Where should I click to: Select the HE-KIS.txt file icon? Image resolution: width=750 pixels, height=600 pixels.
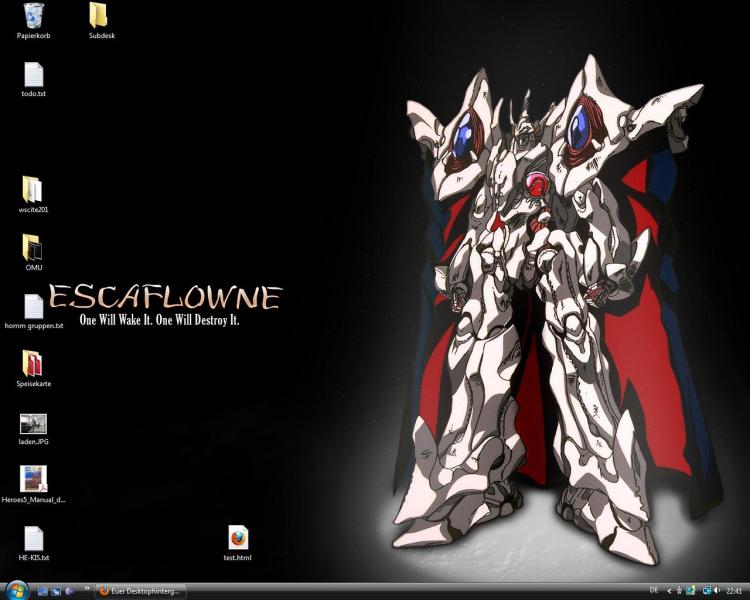coord(33,538)
